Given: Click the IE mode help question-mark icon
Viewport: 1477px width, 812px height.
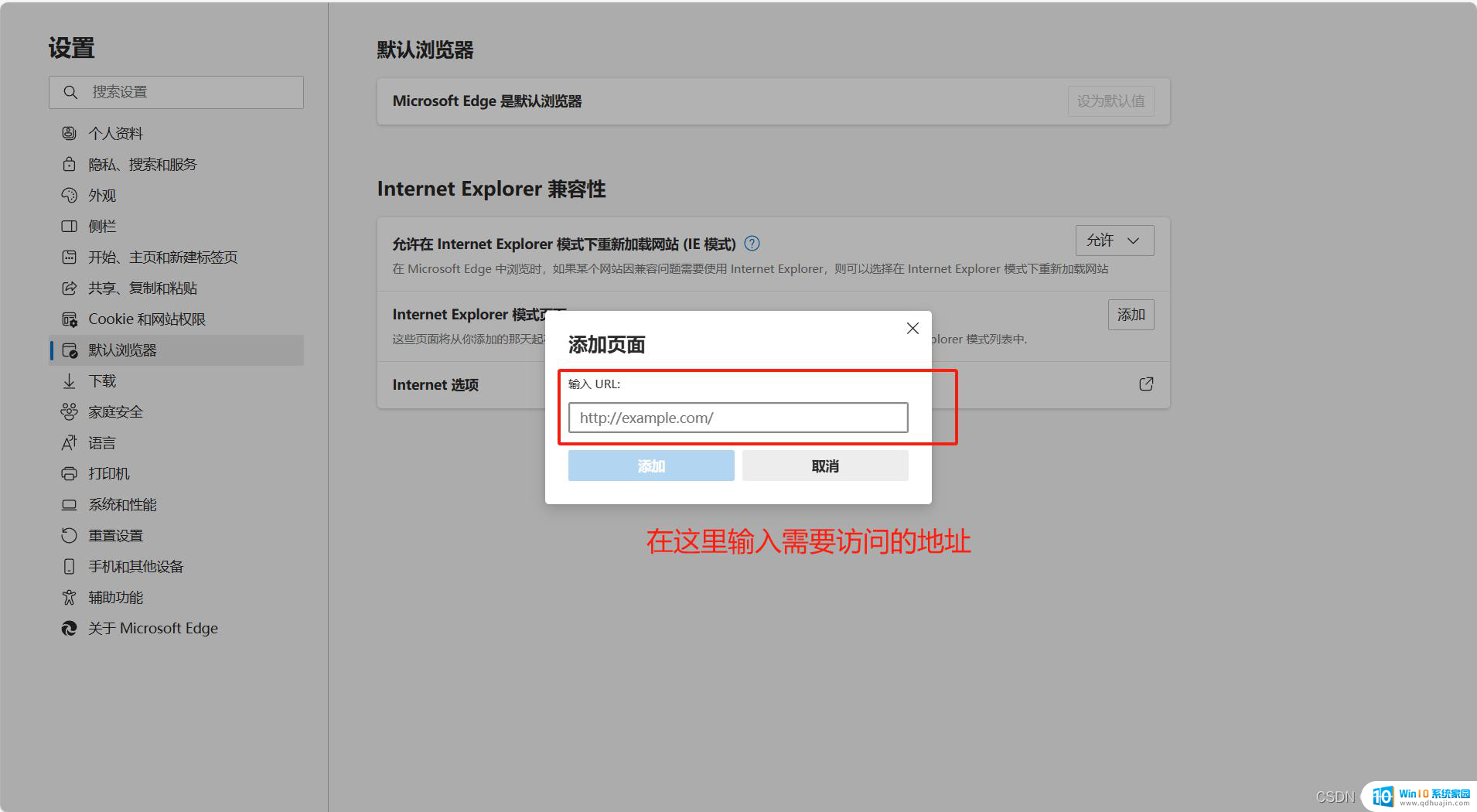Looking at the screenshot, I should pos(752,244).
